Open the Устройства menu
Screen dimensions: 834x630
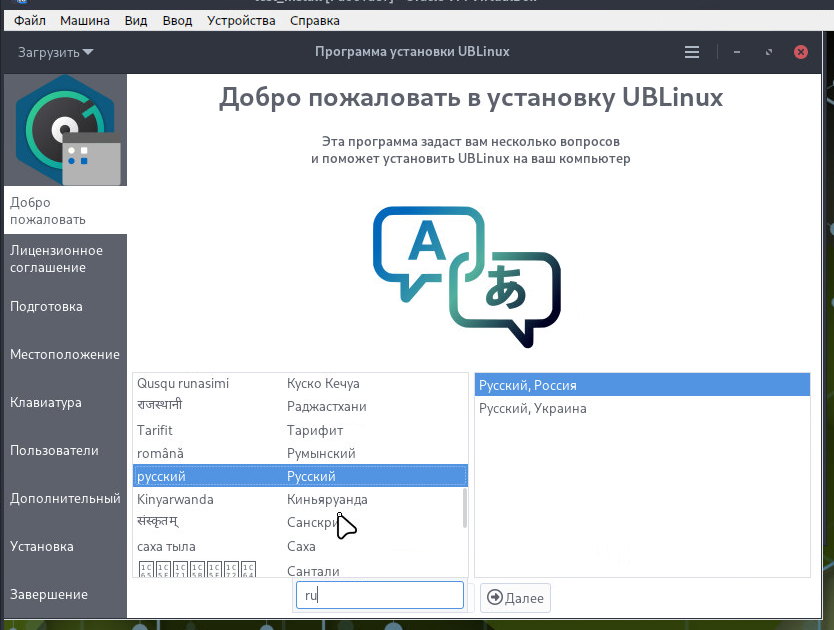pyautogui.click(x=241, y=21)
